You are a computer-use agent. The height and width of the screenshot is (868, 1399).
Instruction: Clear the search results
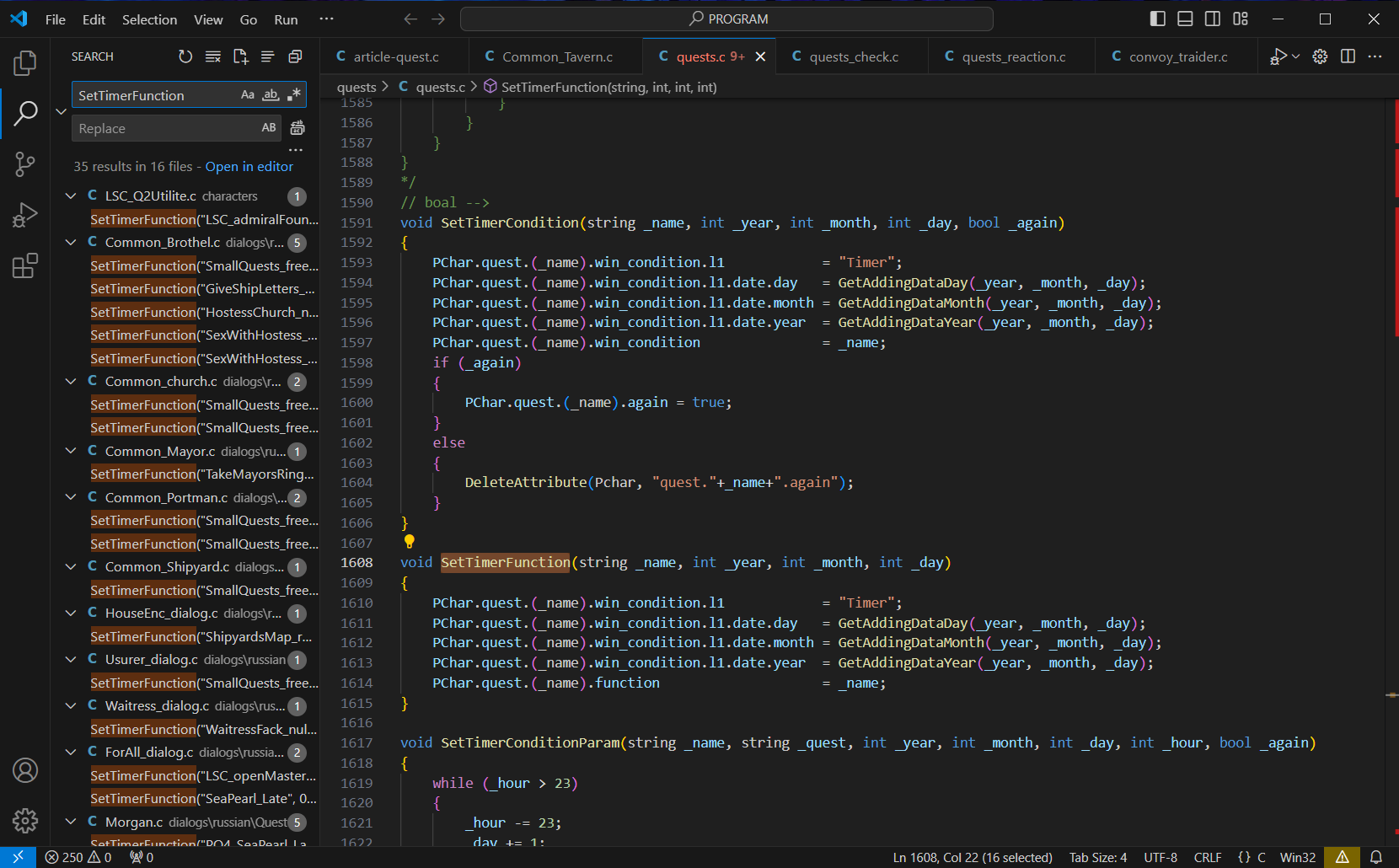coord(213,56)
